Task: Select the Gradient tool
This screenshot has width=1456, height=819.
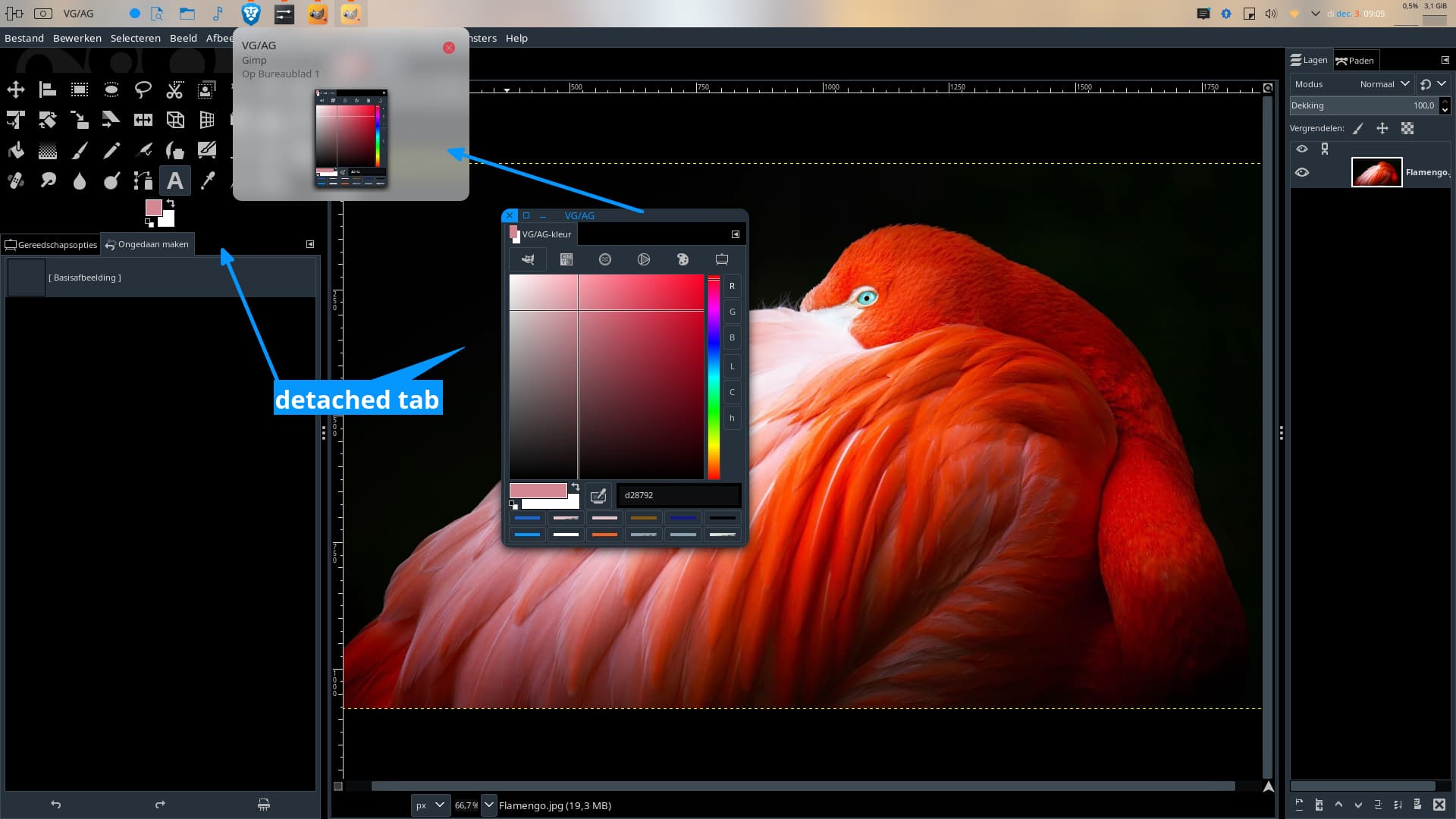Action: click(x=48, y=151)
